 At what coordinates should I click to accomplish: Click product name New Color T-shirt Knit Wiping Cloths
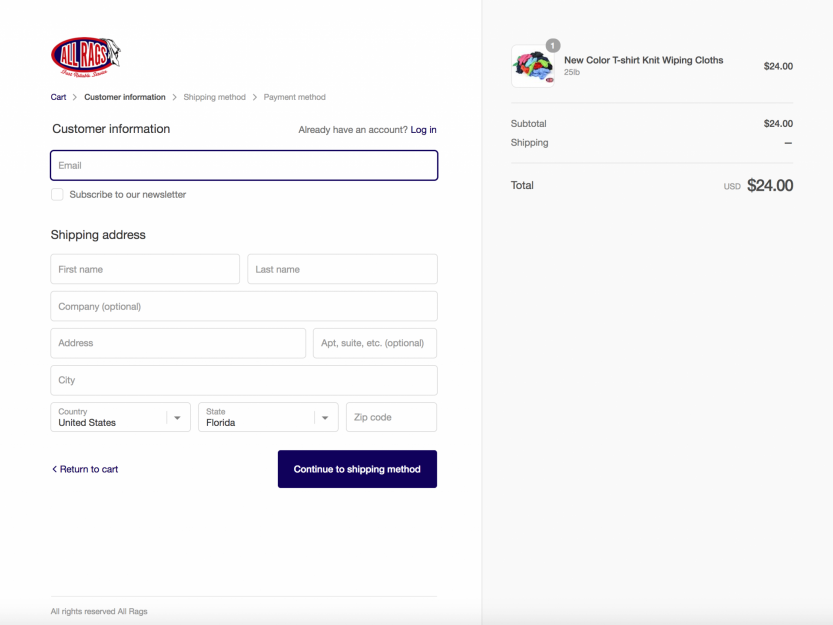tap(643, 60)
